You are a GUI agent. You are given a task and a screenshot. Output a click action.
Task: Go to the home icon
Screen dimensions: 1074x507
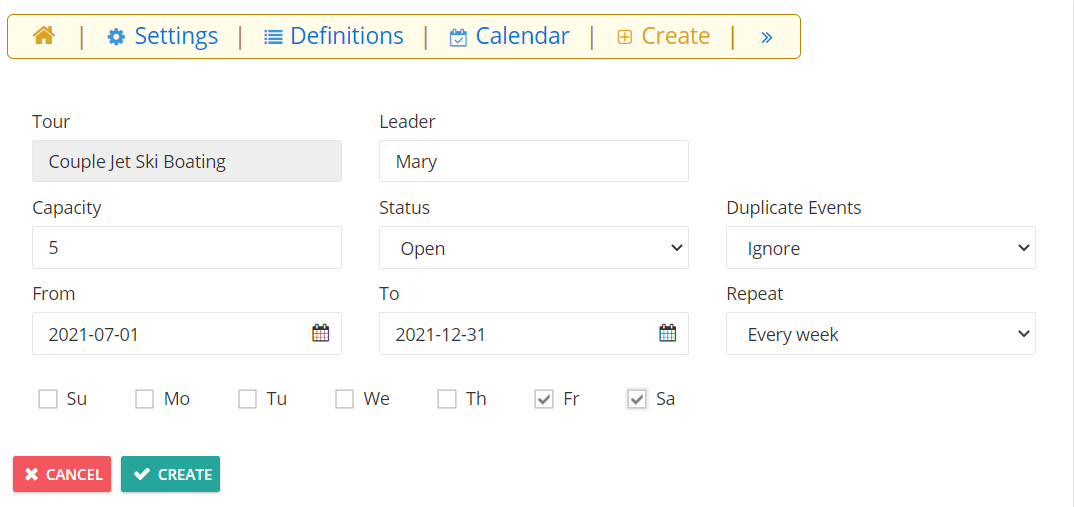tap(43, 36)
